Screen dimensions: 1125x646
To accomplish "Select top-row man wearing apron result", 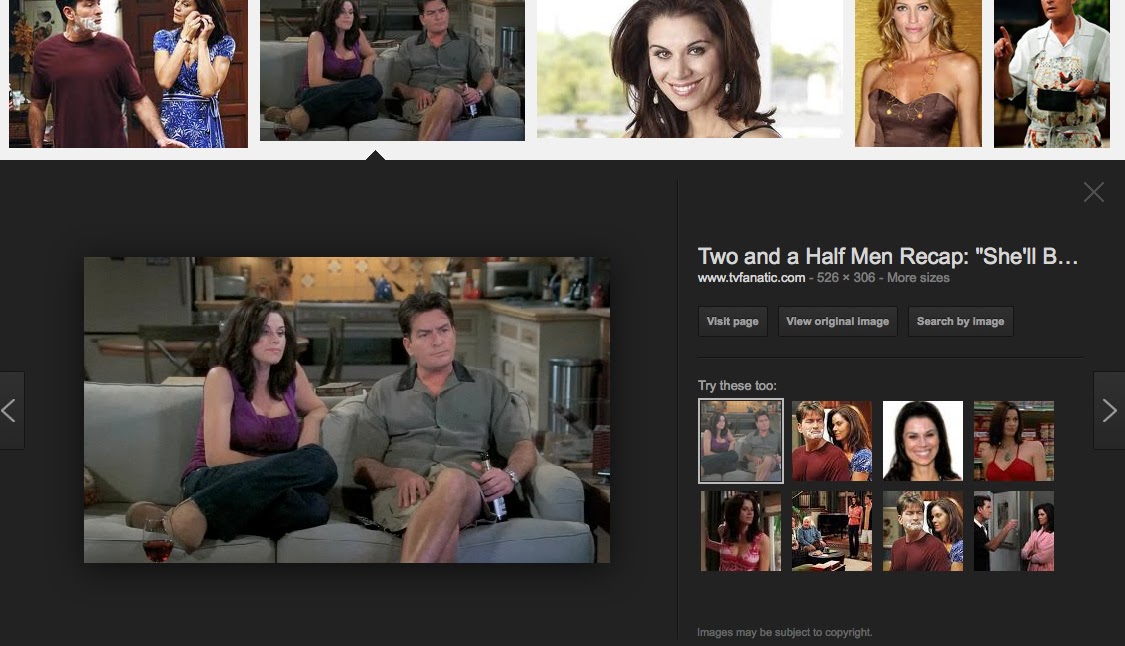I will tap(1052, 73).
